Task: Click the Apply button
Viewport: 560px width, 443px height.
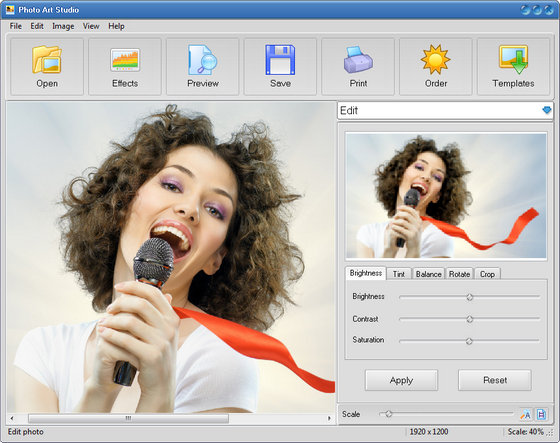Action: coord(401,380)
